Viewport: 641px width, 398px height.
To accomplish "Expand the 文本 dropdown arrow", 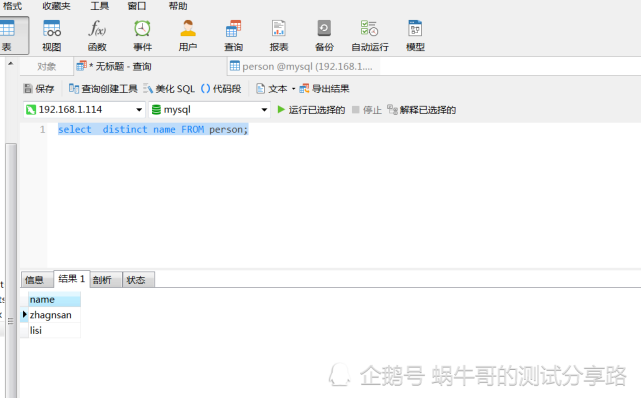I will pos(293,89).
